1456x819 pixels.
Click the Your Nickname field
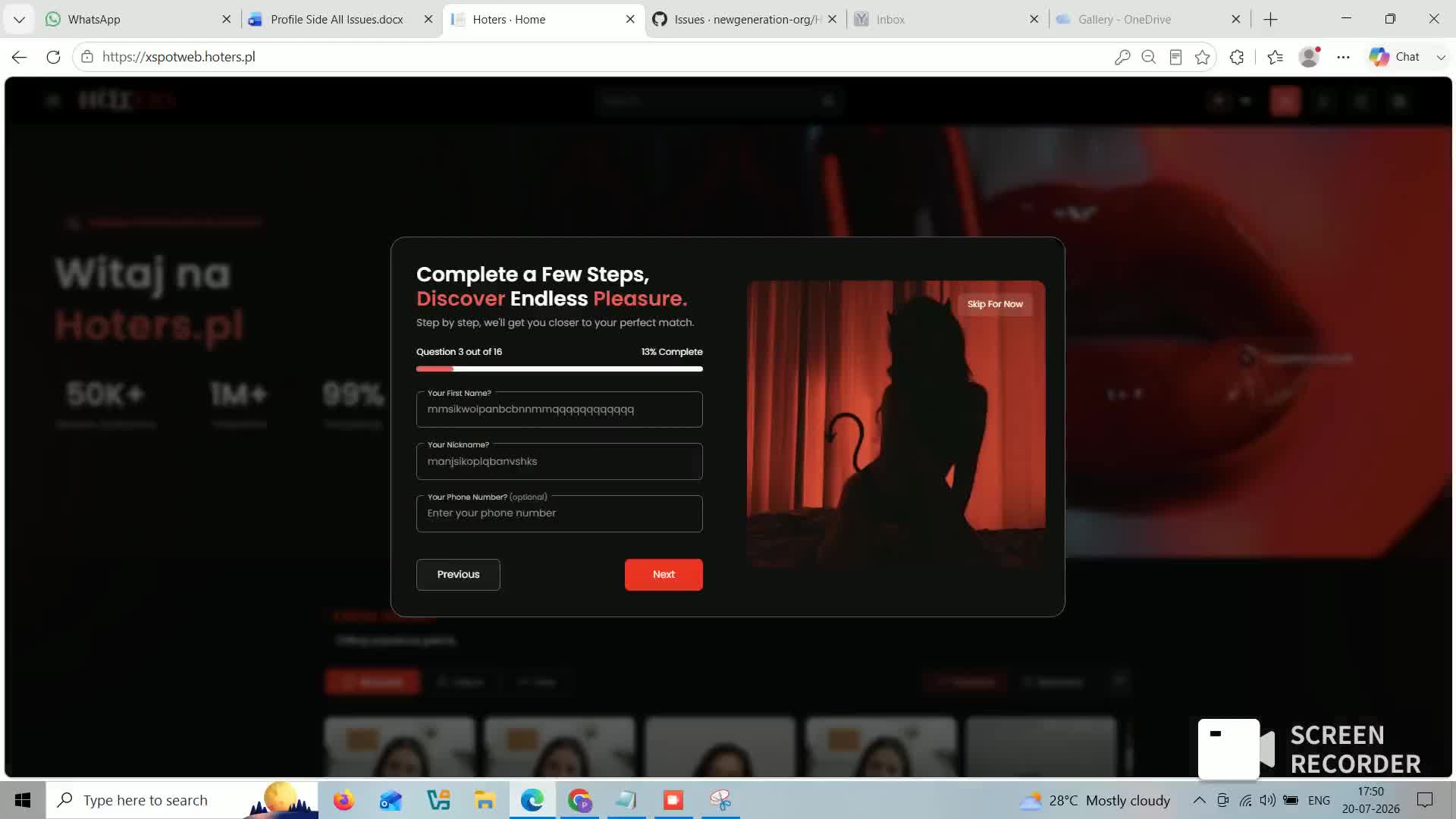[x=560, y=461]
